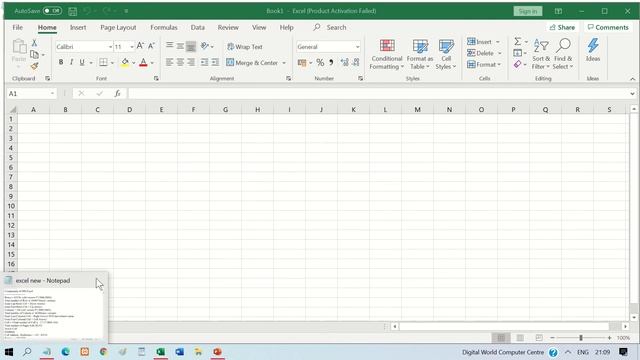Center text horizontally

pyautogui.click(x=180, y=62)
